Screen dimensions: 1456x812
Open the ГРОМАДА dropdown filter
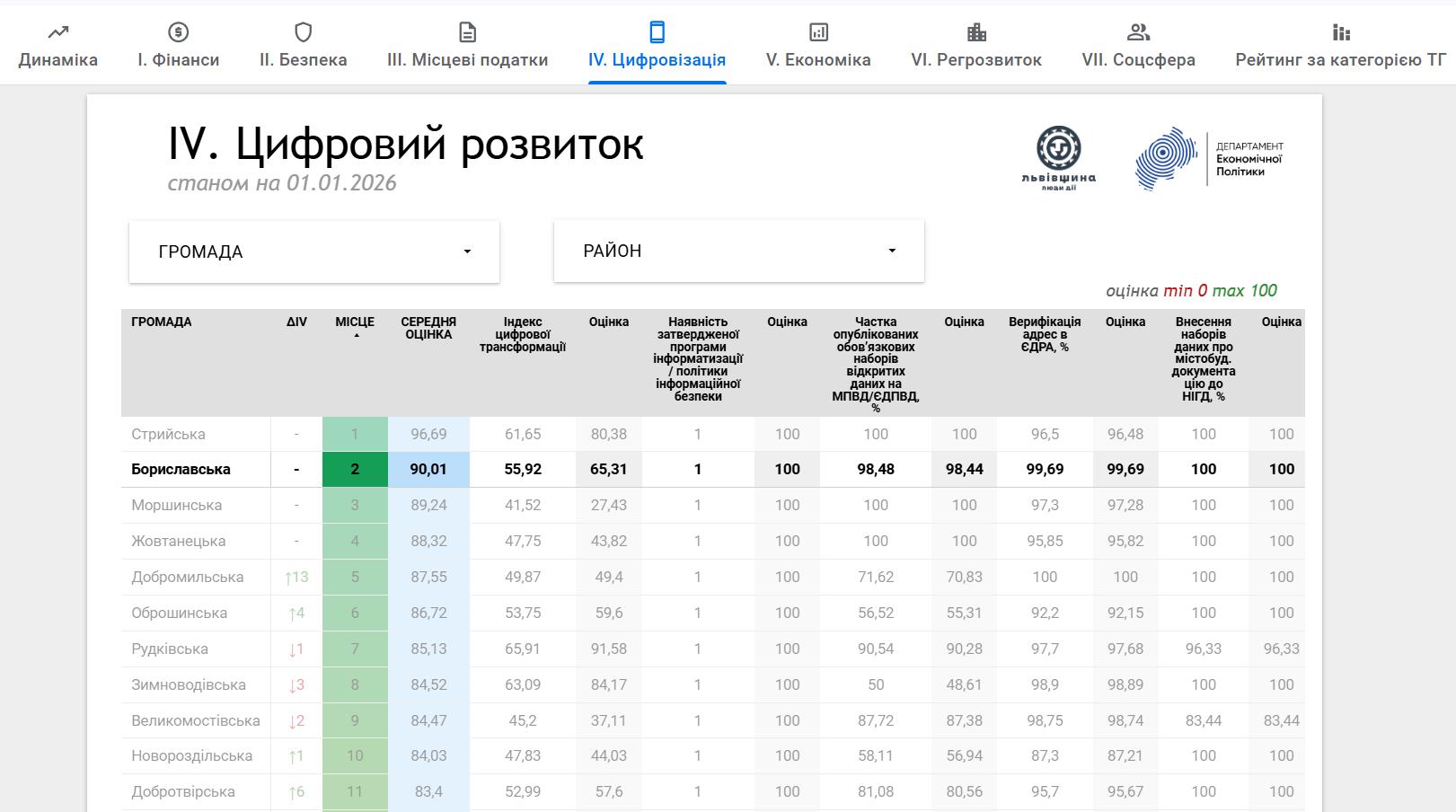tap(314, 252)
